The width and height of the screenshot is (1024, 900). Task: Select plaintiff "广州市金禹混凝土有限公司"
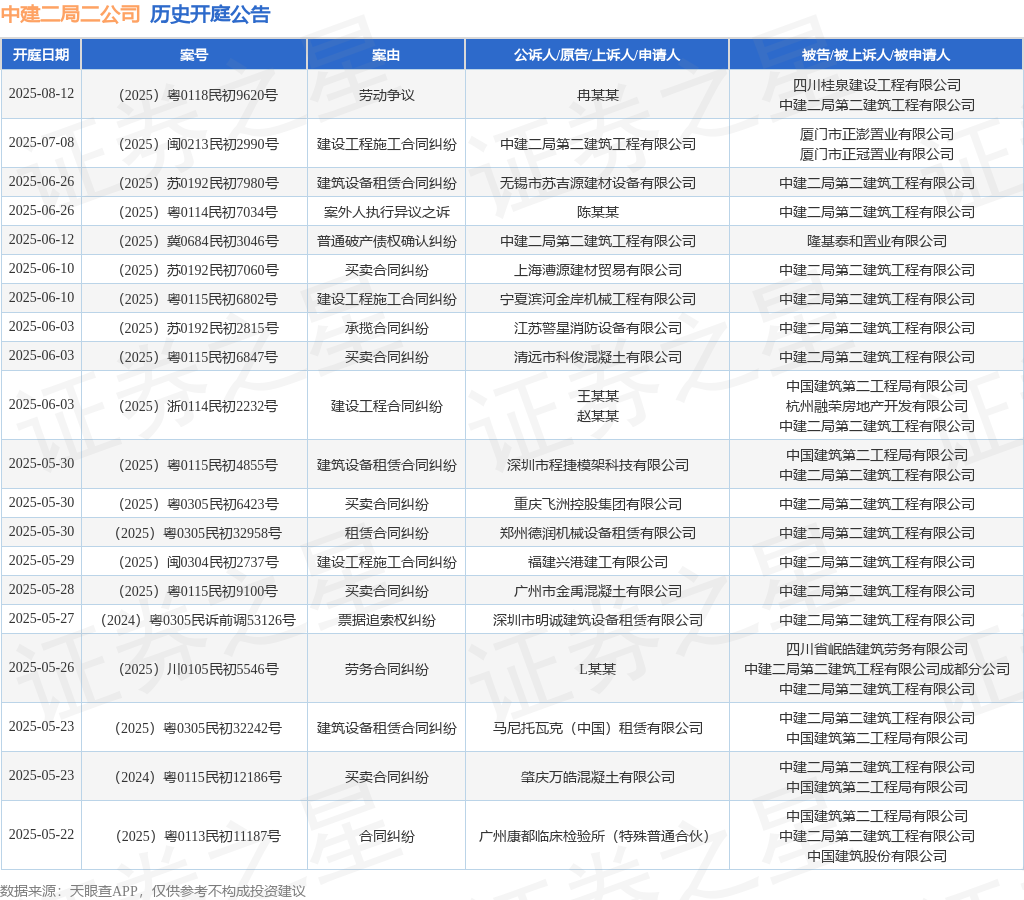point(598,592)
